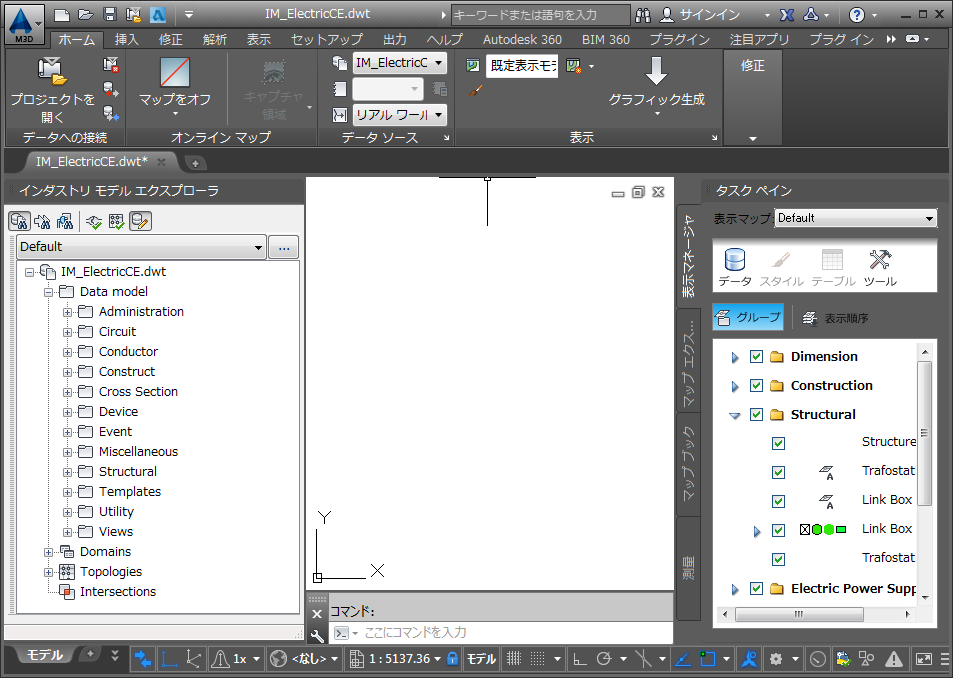Click the ellipsis (...) button in explorer
Image resolution: width=953 pixels, height=678 pixels.
[x=284, y=247]
